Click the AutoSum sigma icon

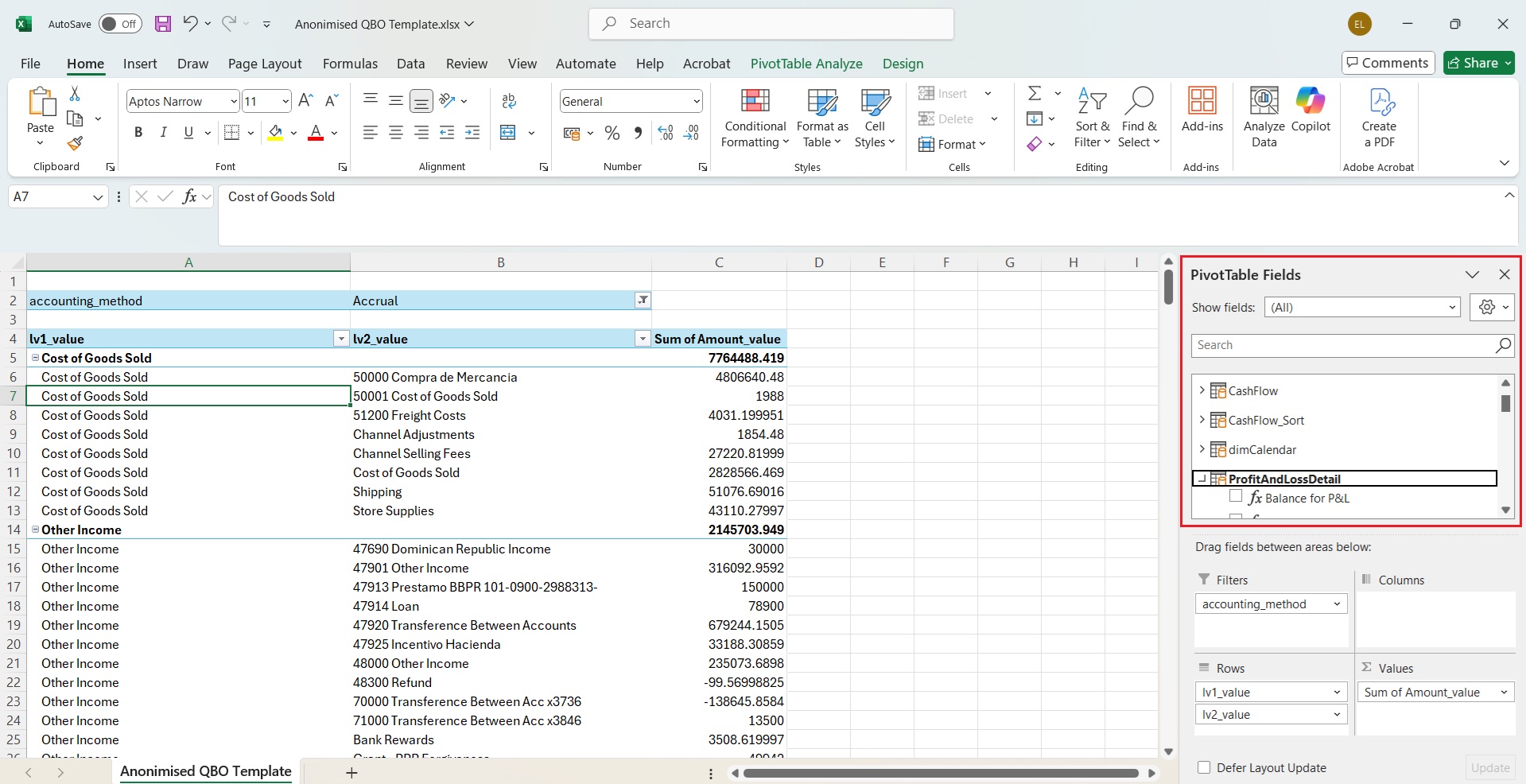pyautogui.click(x=1035, y=93)
